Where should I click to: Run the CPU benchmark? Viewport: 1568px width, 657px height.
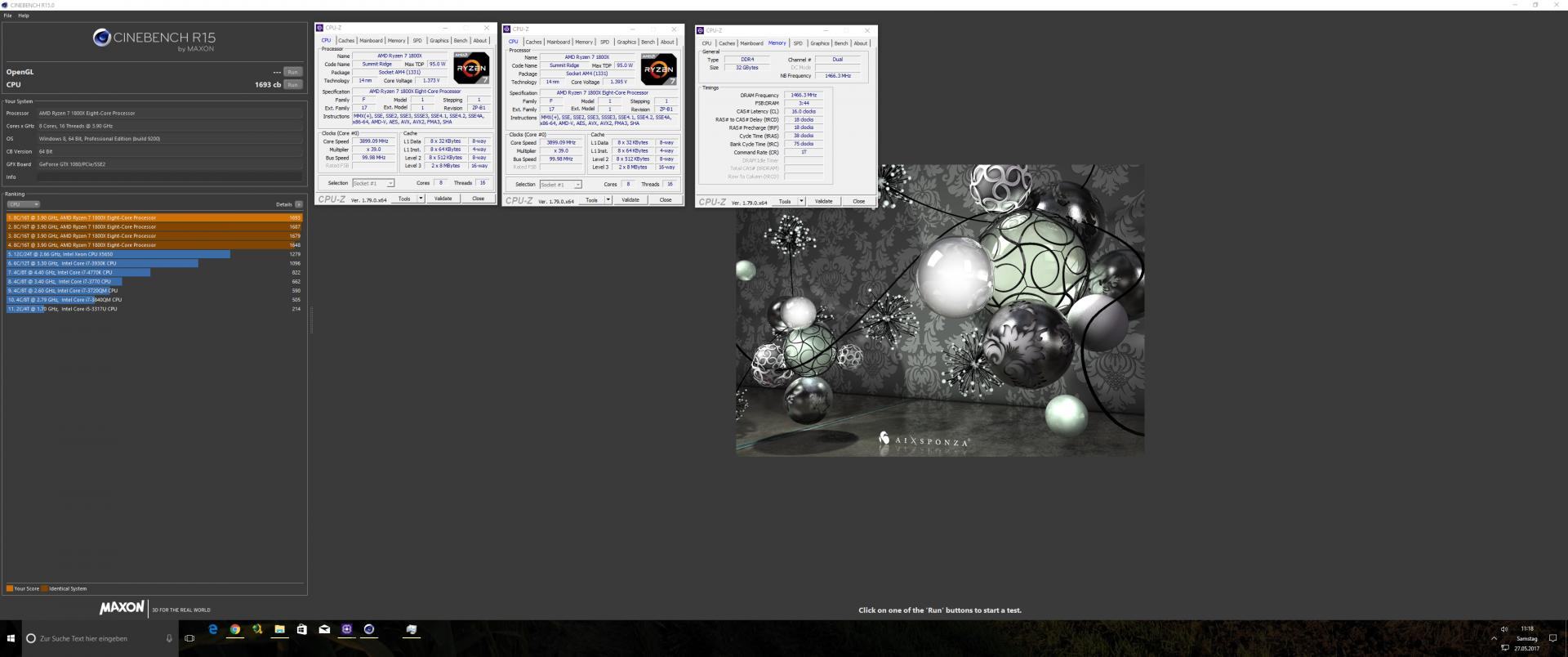click(292, 84)
